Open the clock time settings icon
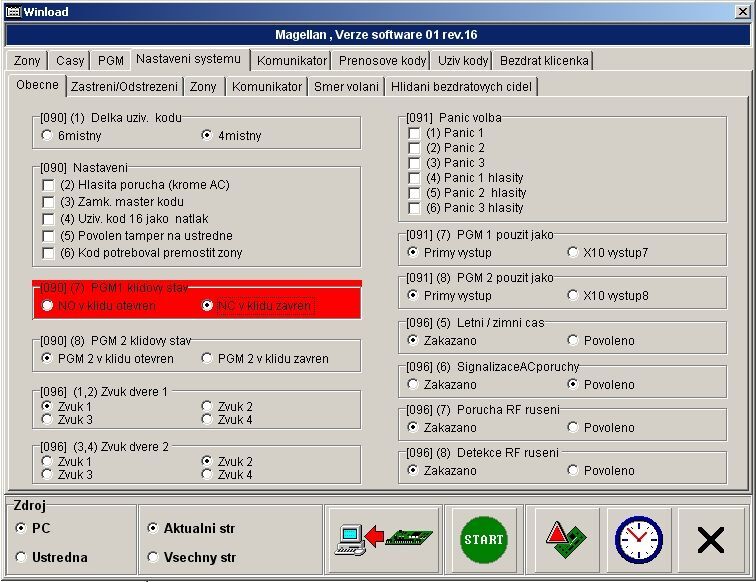Viewport: 756px width, 582px height. [638, 540]
